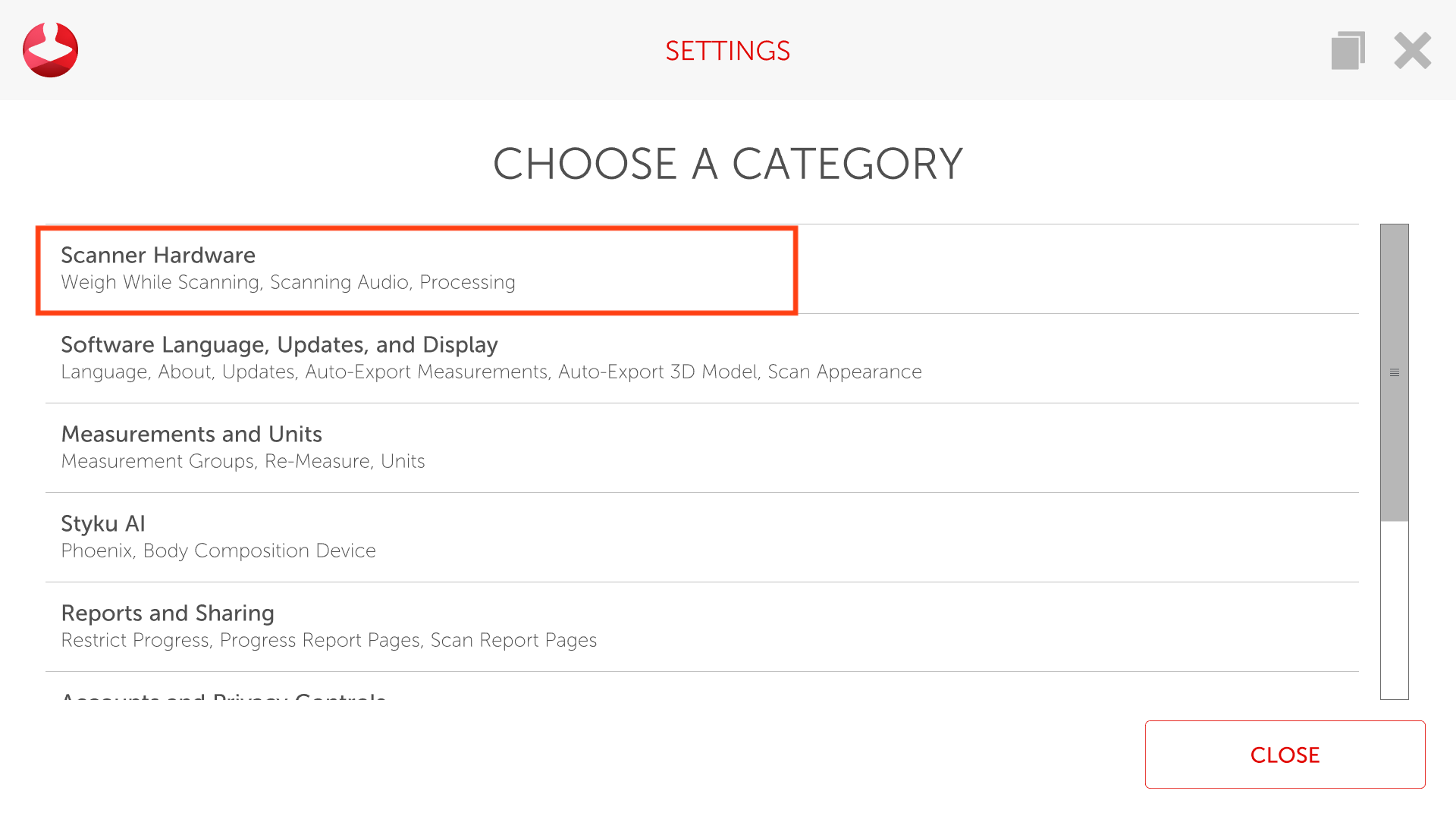The image size is (1456, 819).
Task: Open Software Language, Updates, and Display
Action: [279, 345]
